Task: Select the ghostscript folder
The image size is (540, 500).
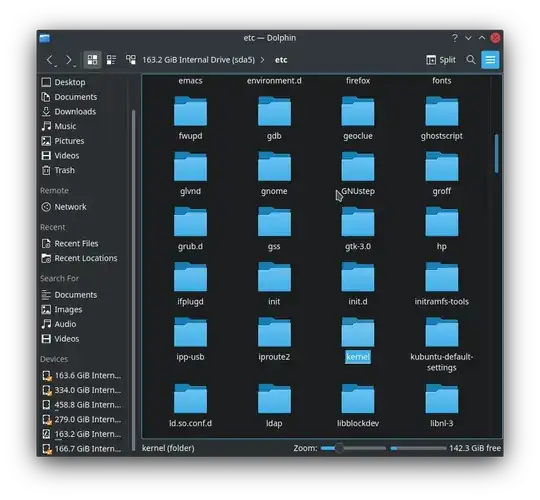Action: (x=442, y=119)
